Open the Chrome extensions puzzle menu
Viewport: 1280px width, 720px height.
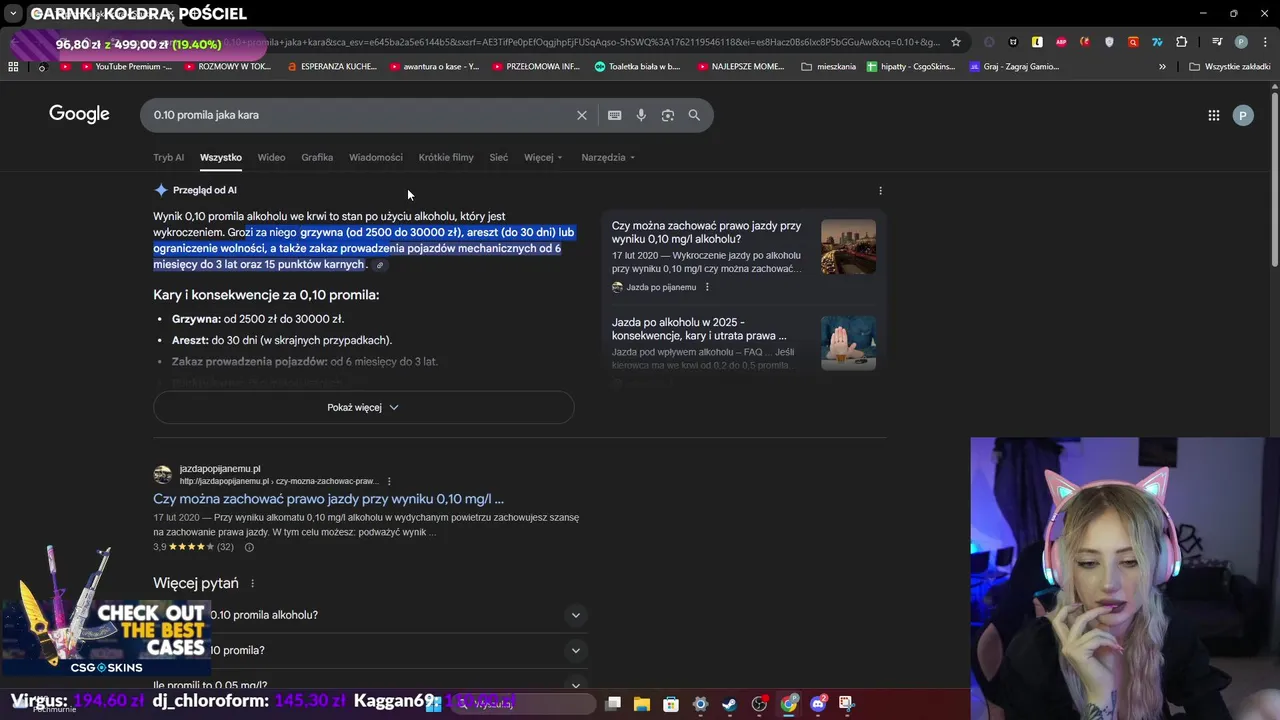click(x=1182, y=42)
